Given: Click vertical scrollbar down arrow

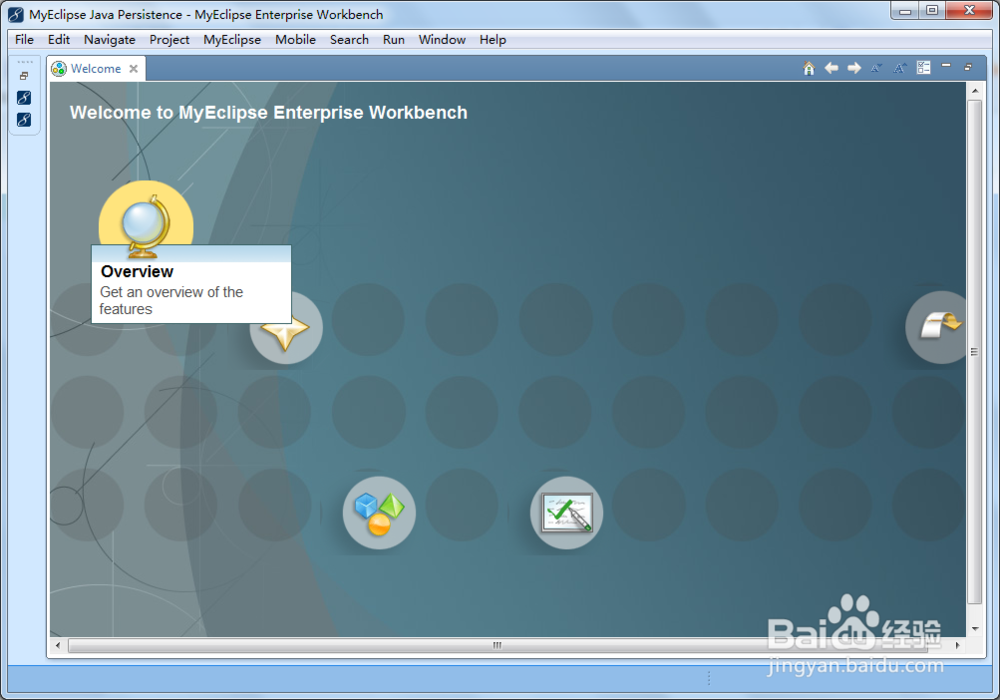Looking at the screenshot, I should click(x=975, y=629).
